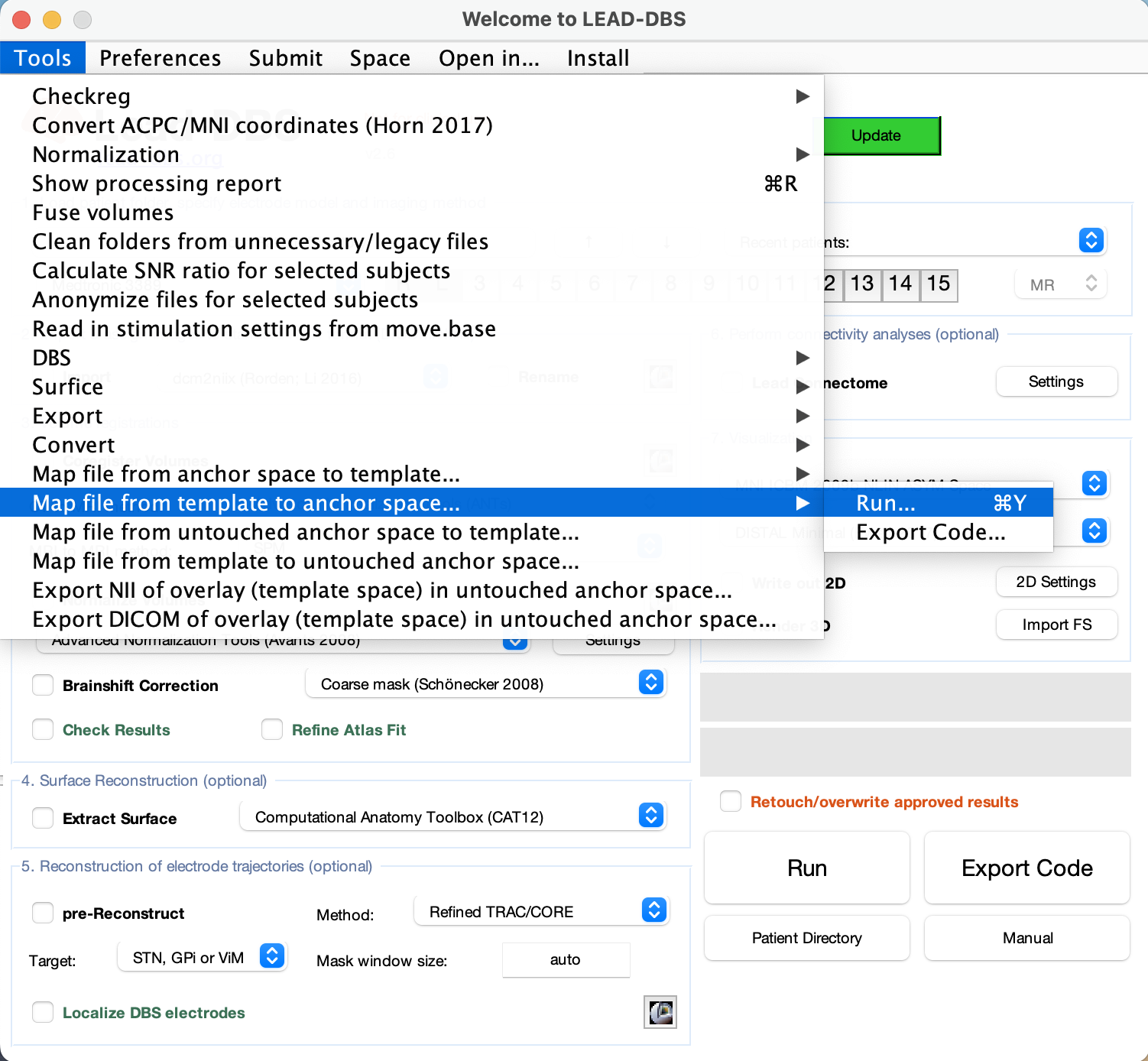This screenshot has width=1148, height=1061.
Task: Enable the Refine Atlas Fit checkbox
Action: [272, 729]
